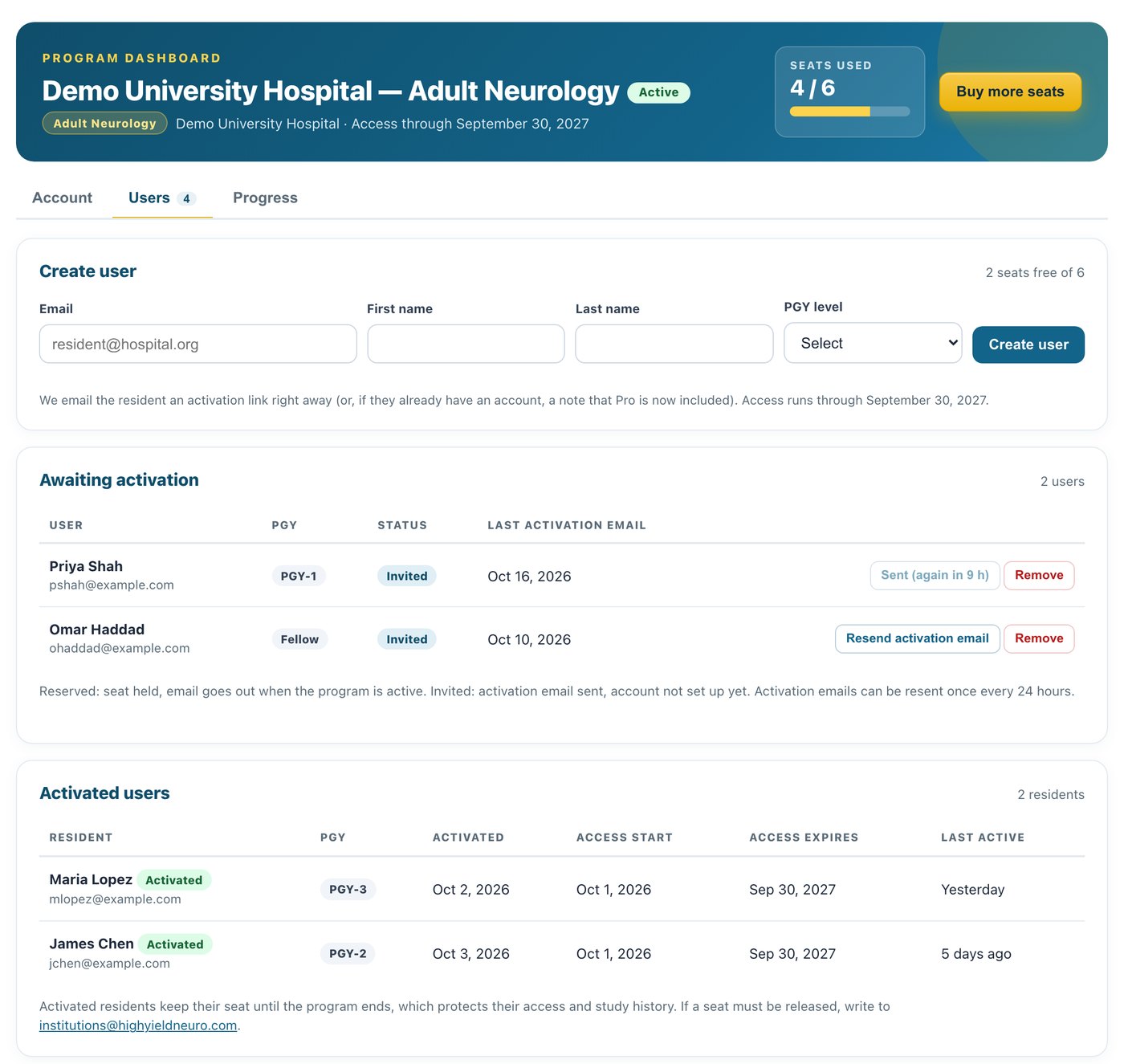
Task: Click mlopez@example.com email text
Action: point(115,899)
